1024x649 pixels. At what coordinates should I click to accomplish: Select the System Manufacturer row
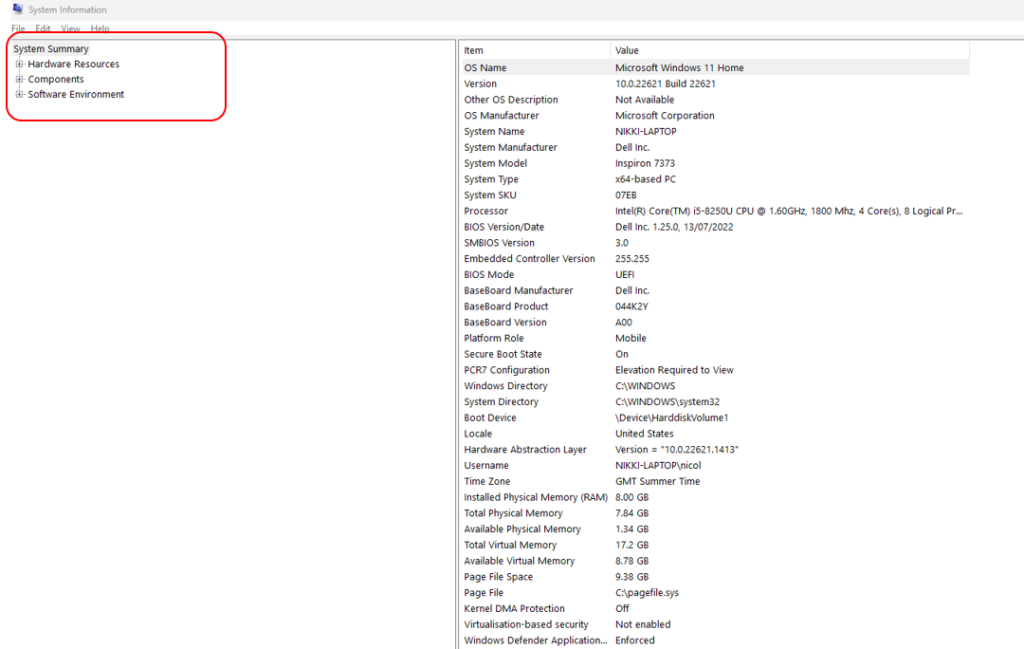715,148
